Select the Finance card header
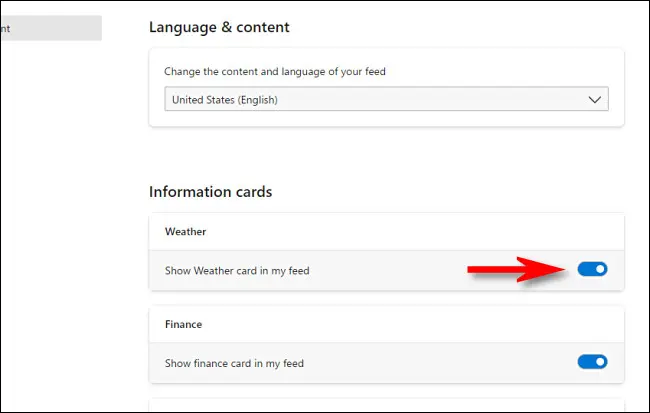This screenshot has height=413, width=650. coord(185,325)
